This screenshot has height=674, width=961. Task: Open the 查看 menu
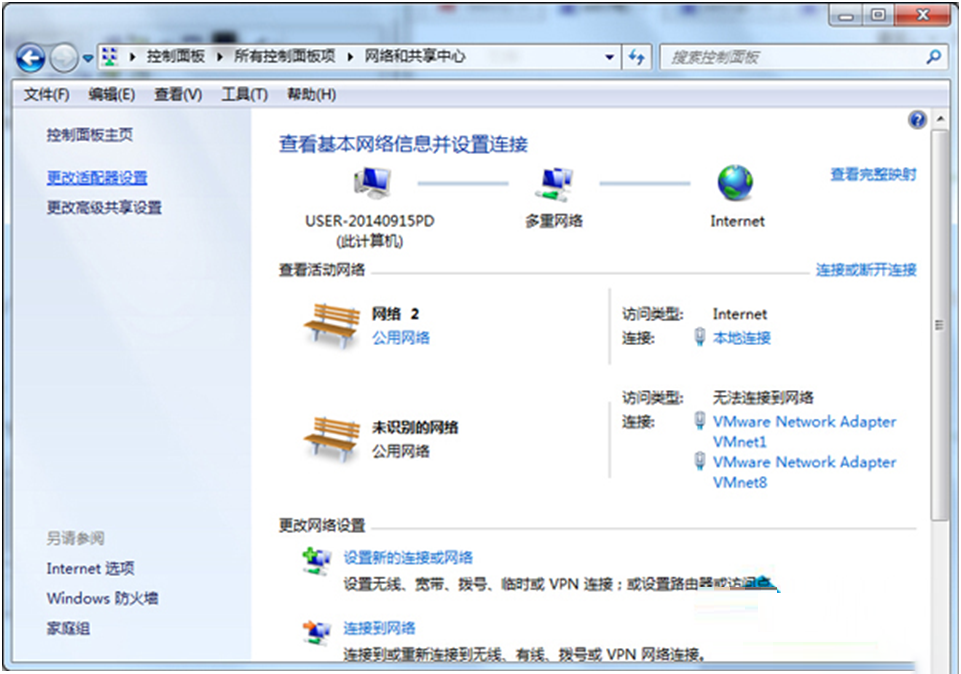click(x=175, y=94)
